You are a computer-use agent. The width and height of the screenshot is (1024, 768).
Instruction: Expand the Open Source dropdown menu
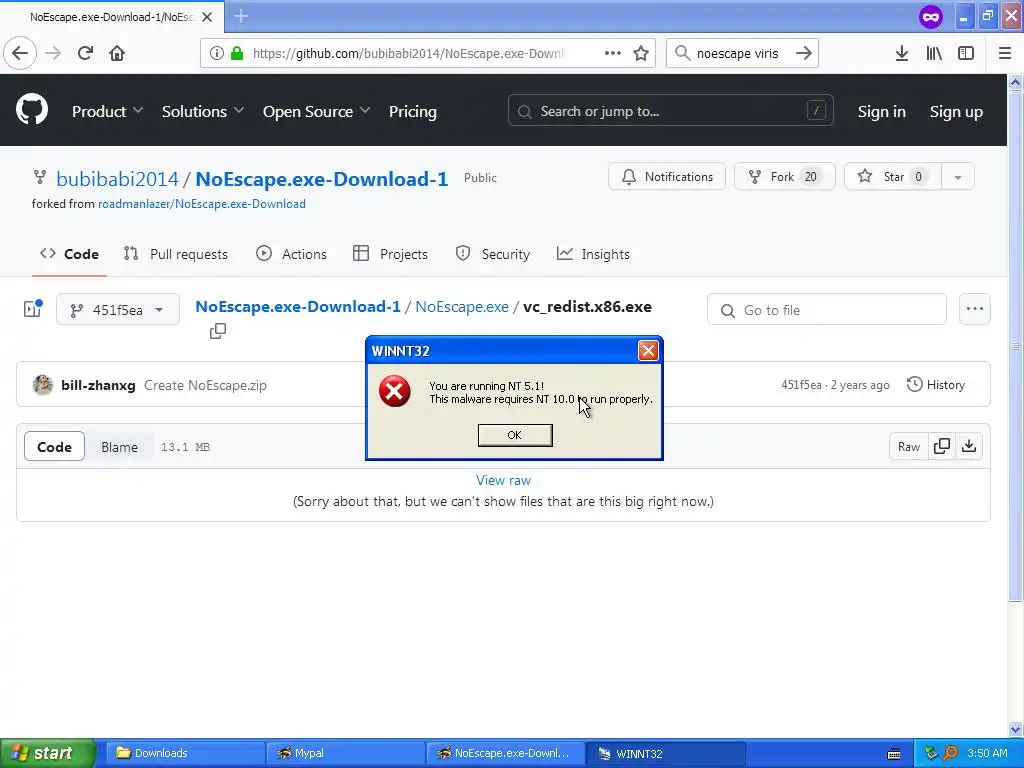pyautogui.click(x=317, y=111)
